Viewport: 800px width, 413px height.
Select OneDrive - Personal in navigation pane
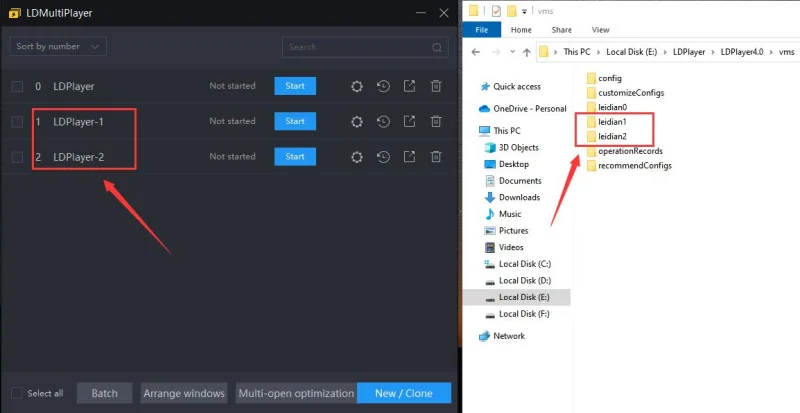tap(523, 109)
